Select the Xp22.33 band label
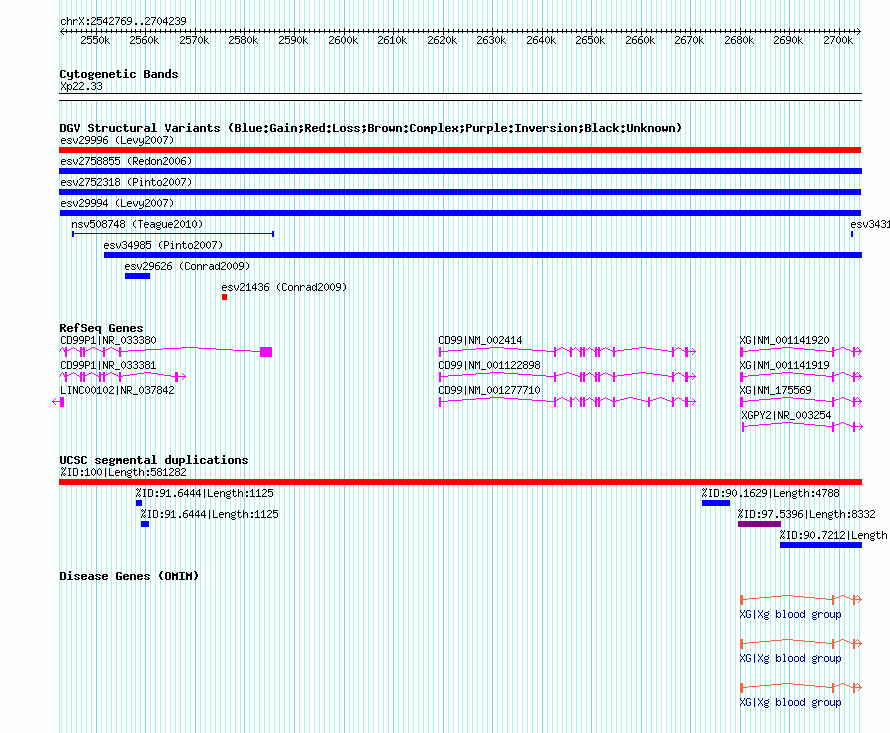Image resolution: width=890 pixels, height=733 pixels. tap(81, 86)
